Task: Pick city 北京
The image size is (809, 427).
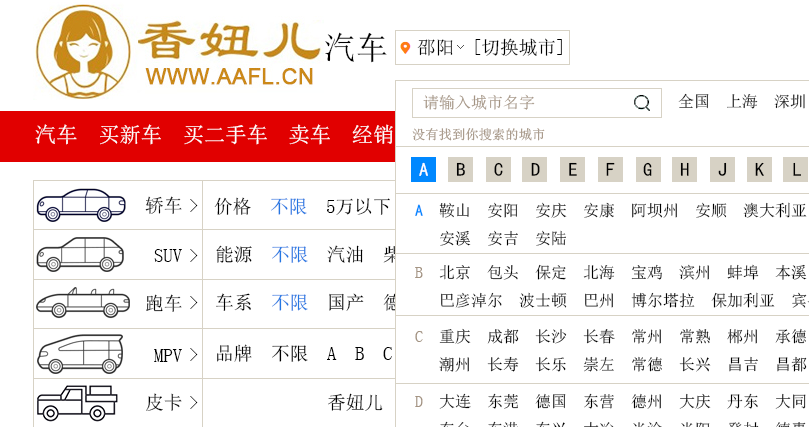Action: (455, 272)
